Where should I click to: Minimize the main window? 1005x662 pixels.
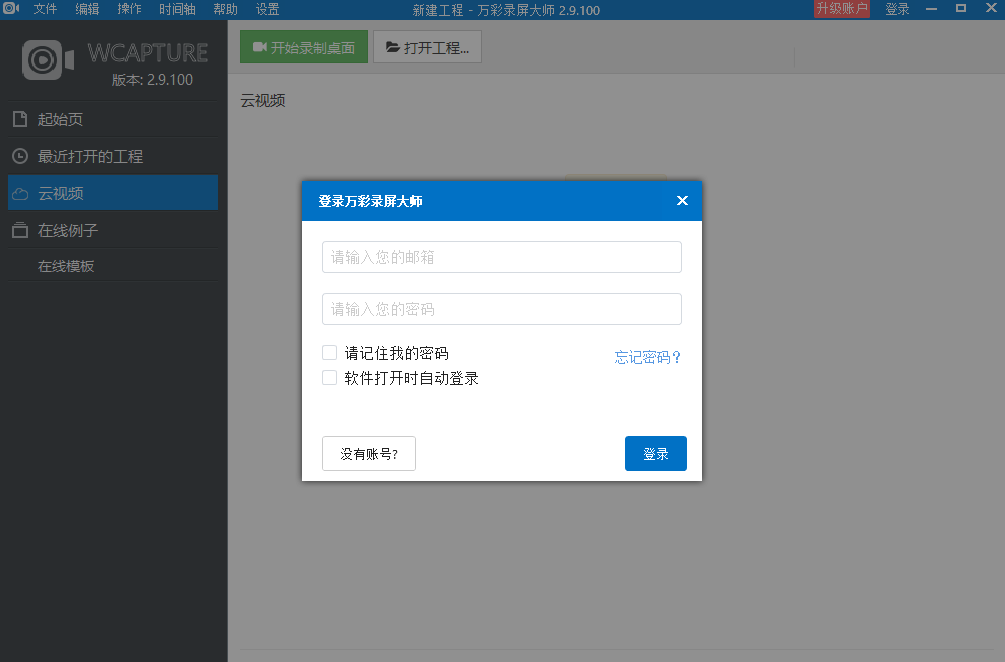pos(932,8)
